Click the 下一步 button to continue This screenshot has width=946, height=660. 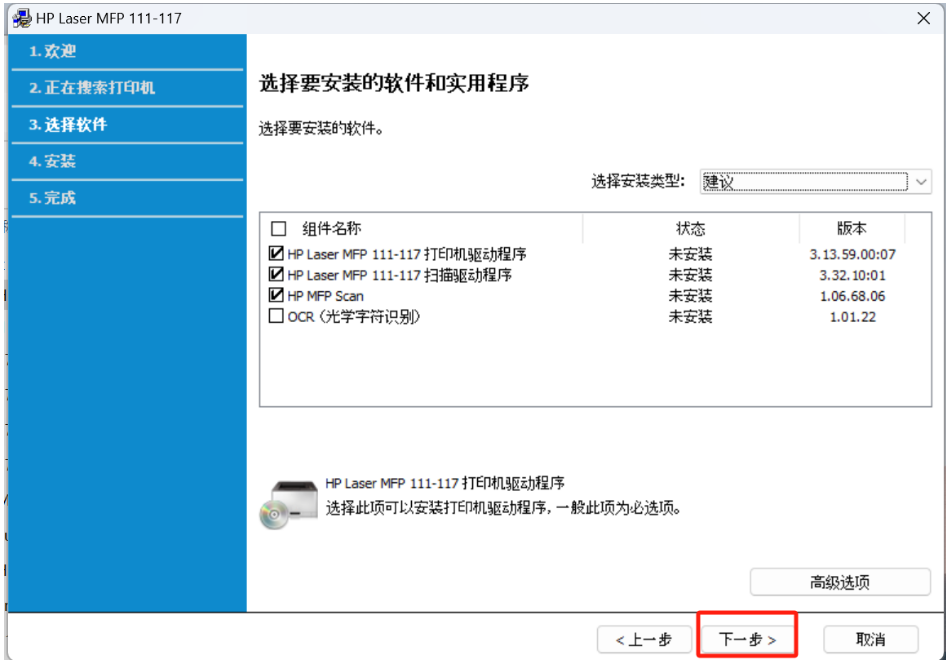point(747,639)
